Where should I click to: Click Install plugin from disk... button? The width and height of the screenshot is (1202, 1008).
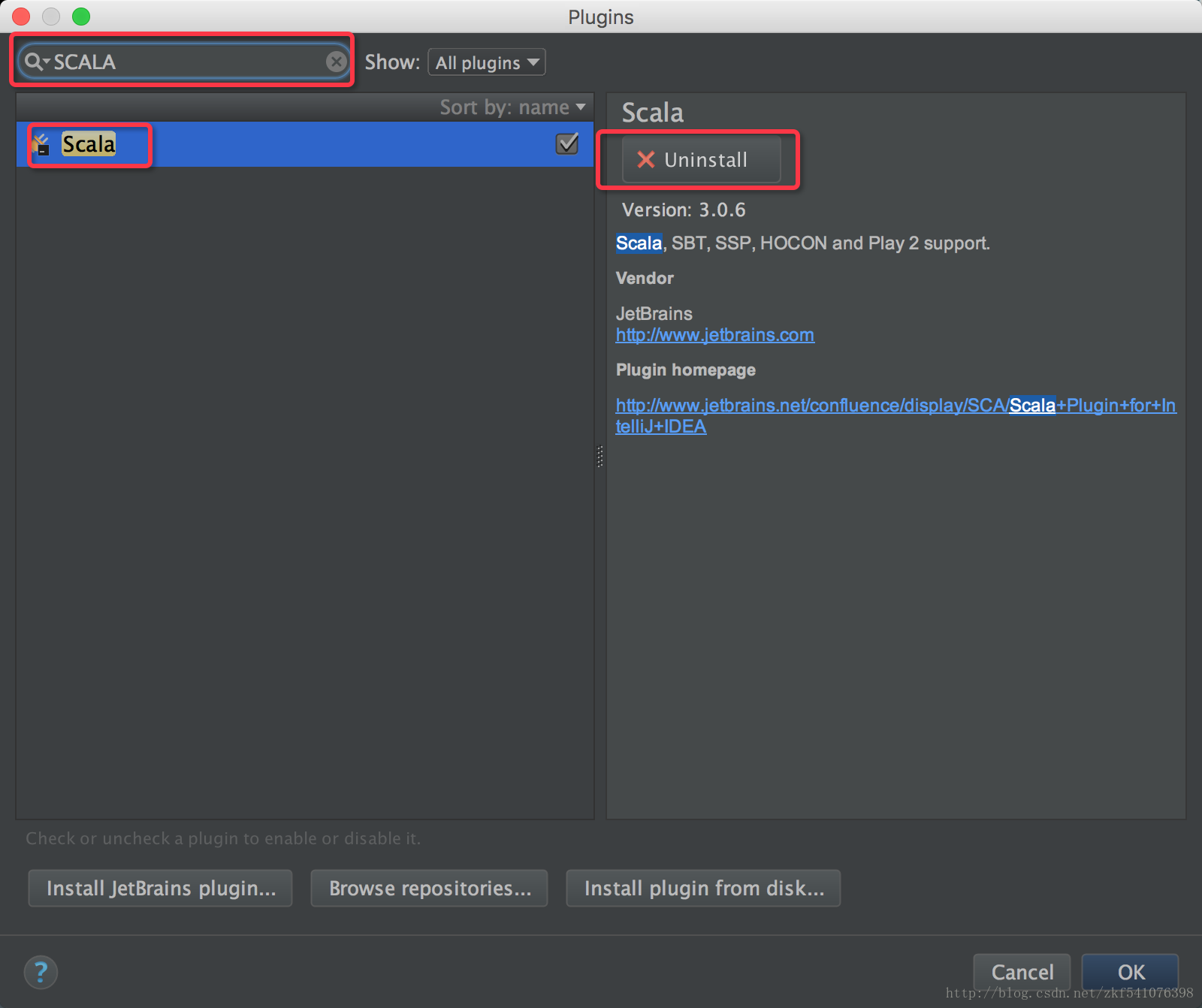click(x=704, y=889)
